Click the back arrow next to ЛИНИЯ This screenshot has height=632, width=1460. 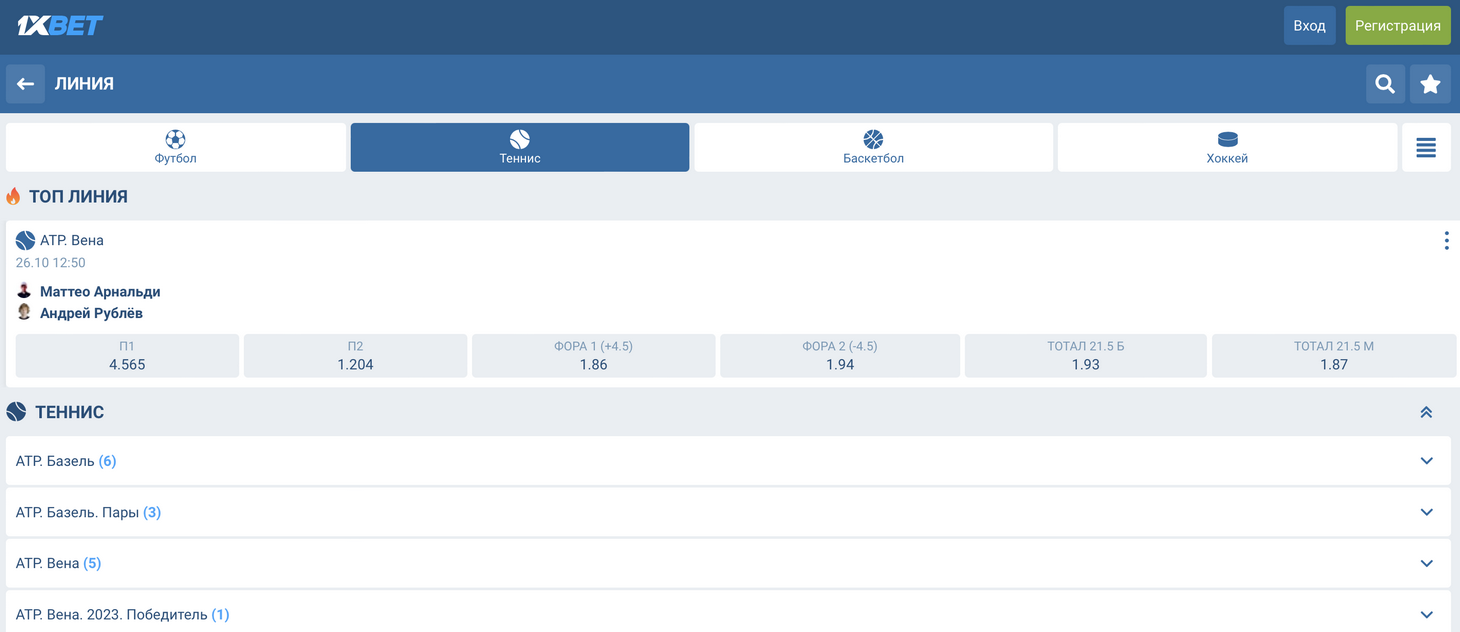25,84
